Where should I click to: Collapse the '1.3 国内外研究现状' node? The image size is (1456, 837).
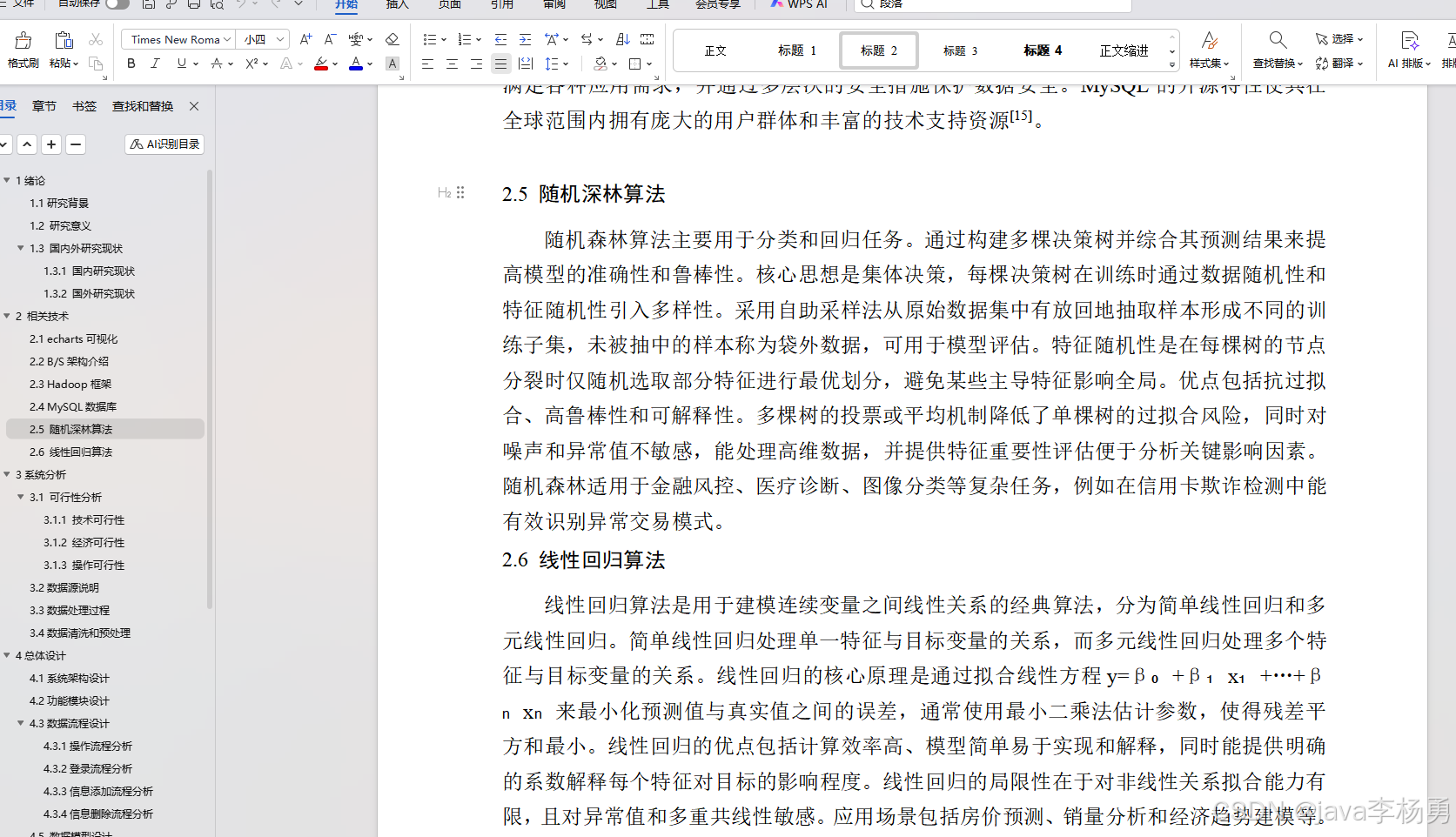pyautogui.click(x=21, y=248)
